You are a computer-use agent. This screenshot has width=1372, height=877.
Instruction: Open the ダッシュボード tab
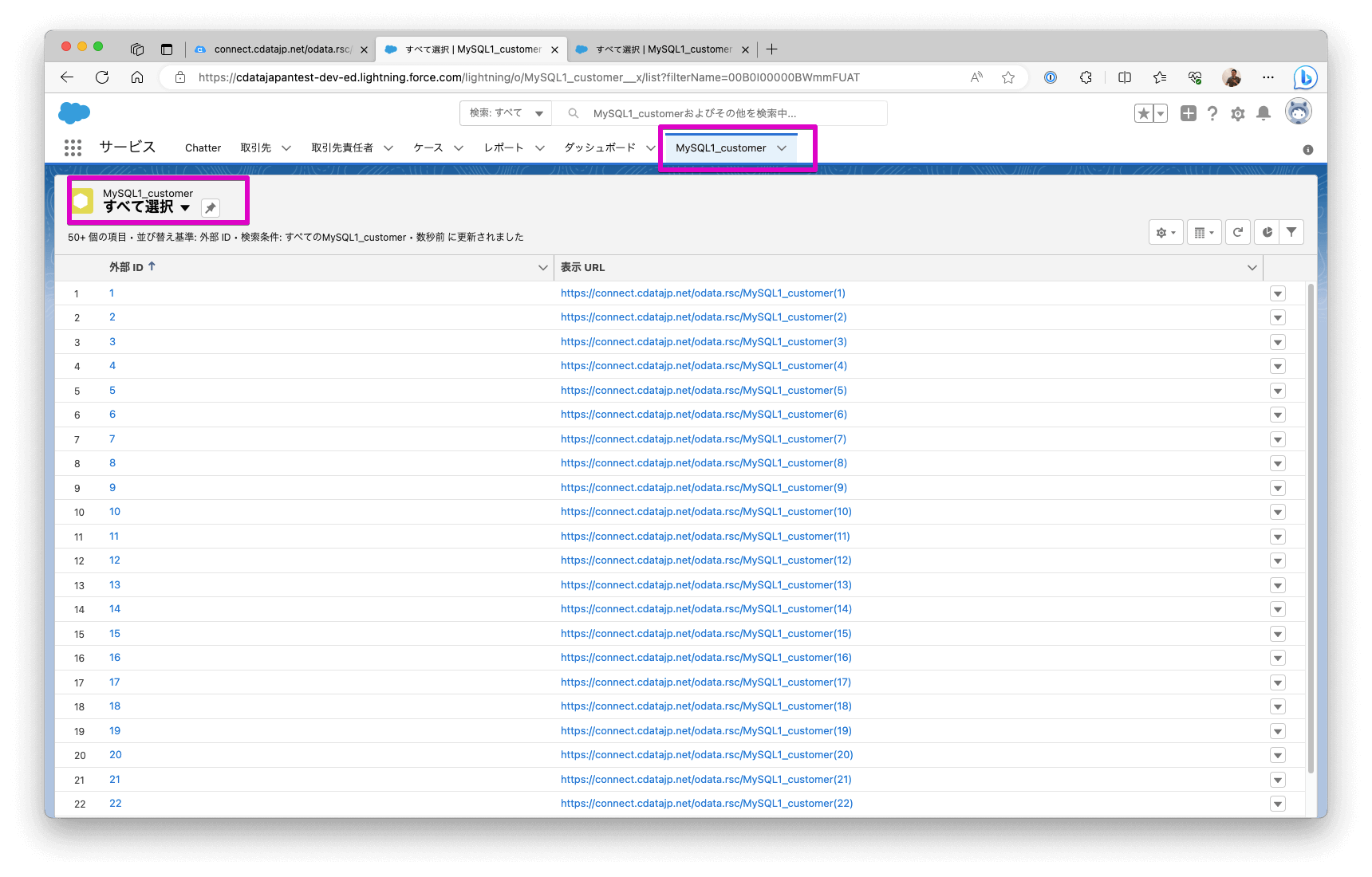tap(600, 148)
